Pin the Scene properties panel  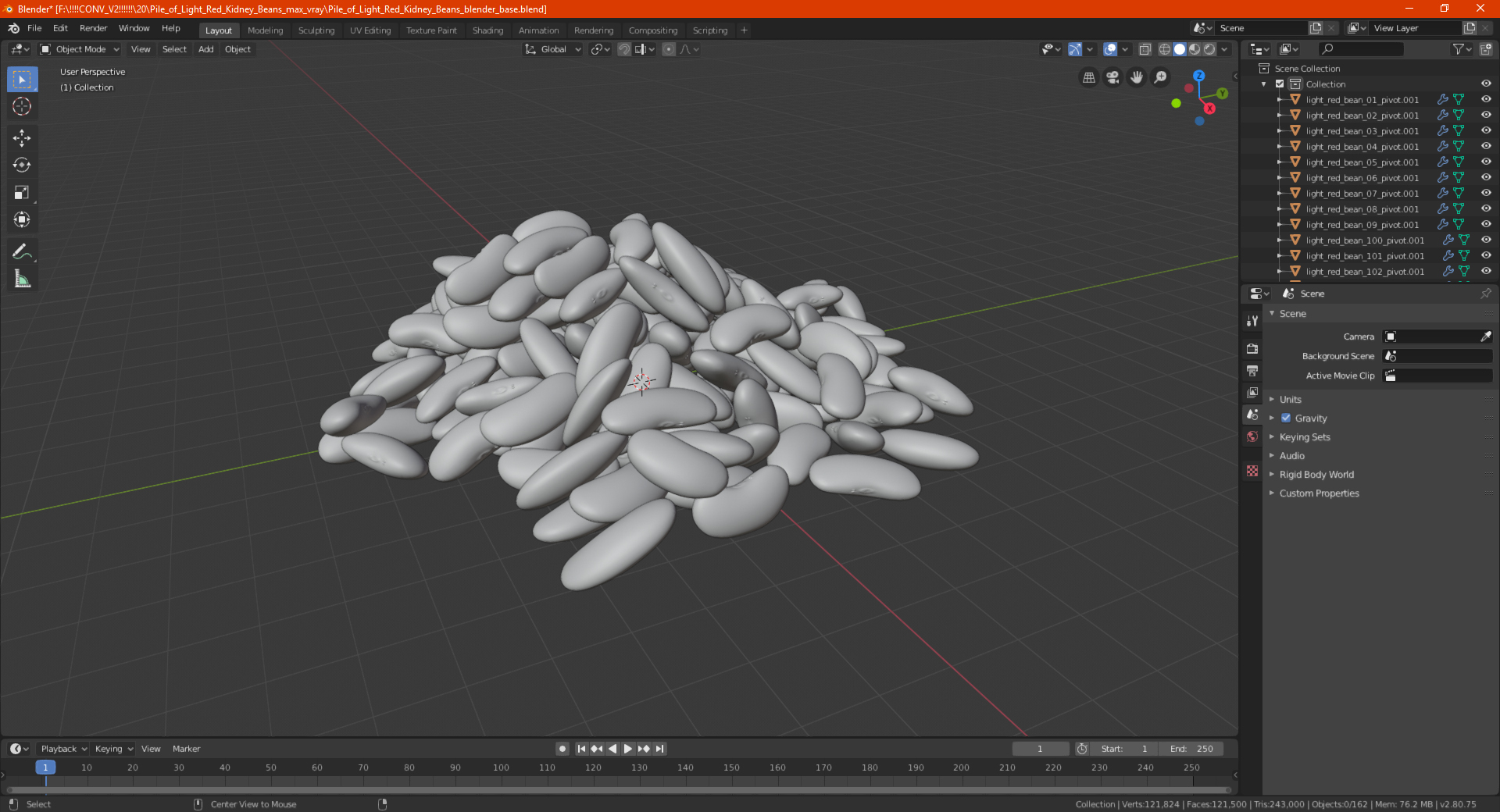coord(1485,294)
